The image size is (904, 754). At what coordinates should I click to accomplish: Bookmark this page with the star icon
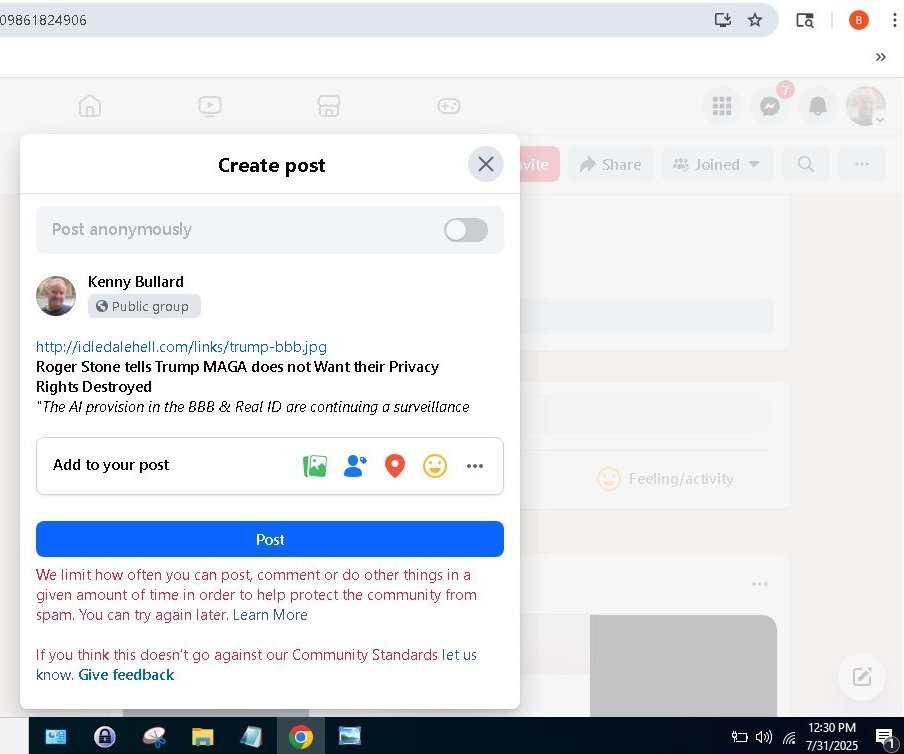point(755,20)
